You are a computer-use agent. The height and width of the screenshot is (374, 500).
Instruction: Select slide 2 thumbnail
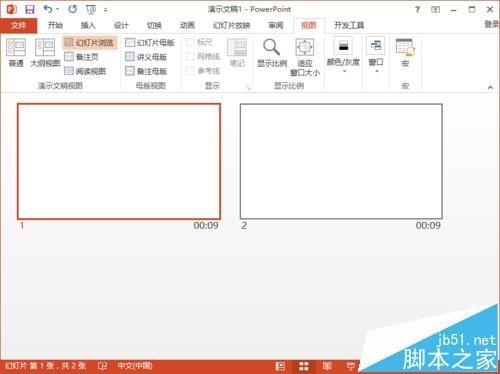[x=341, y=161]
